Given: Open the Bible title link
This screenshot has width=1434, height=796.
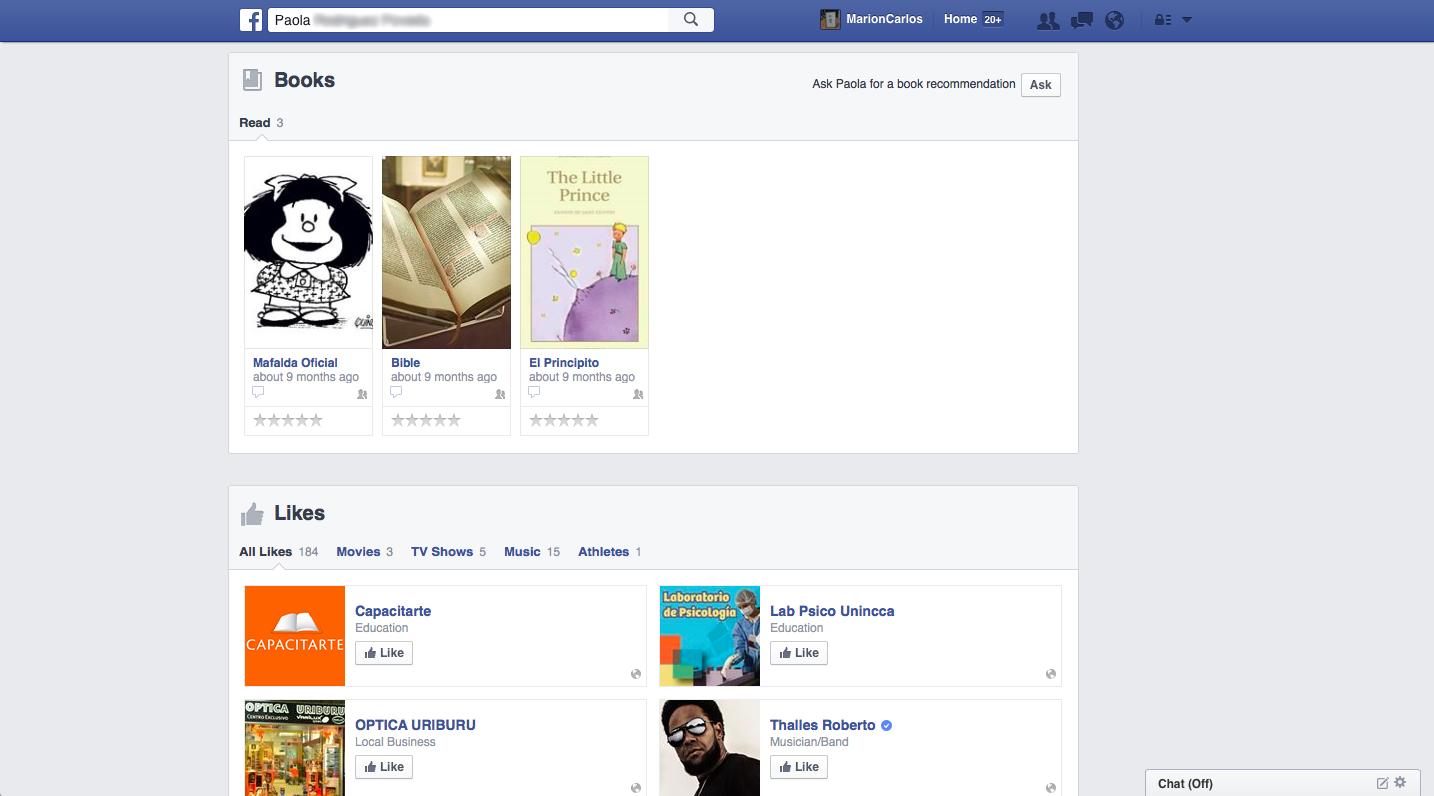Looking at the screenshot, I should pyautogui.click(x=405, y=363).
